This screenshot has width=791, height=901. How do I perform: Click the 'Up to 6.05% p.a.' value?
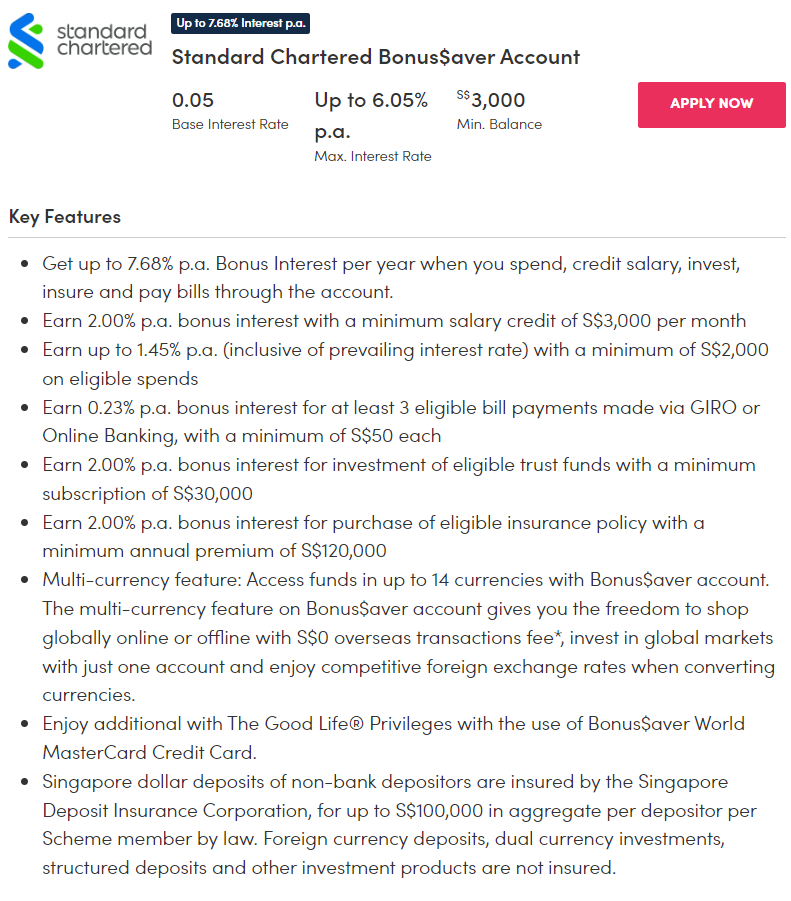pyautogui.click(x=371, y=115)
